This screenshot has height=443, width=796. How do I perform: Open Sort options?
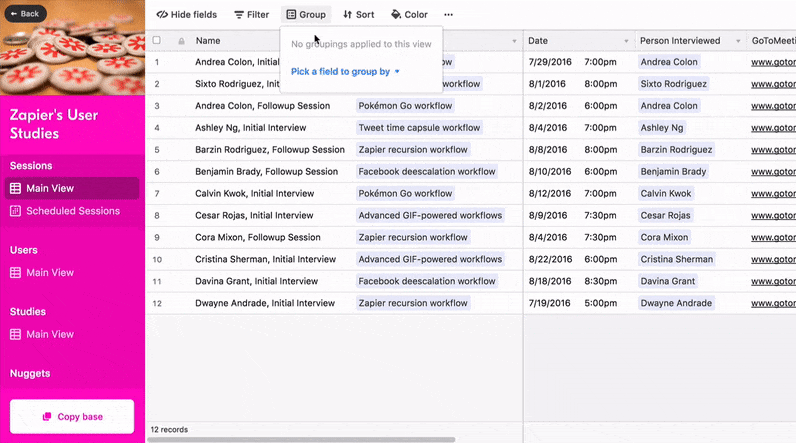358,15
